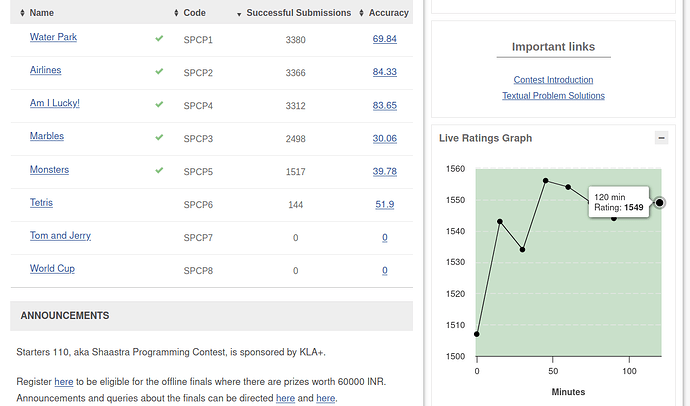Open the Airlines problem
The height and width of the screenshot is (406, 690).
coord(45,70)
